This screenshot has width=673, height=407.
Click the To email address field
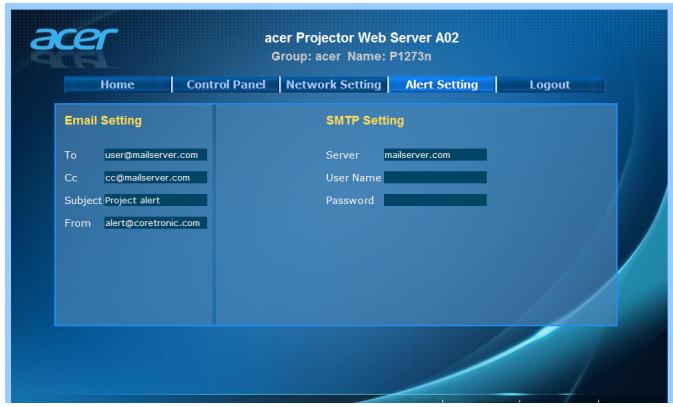coord(155,155)
